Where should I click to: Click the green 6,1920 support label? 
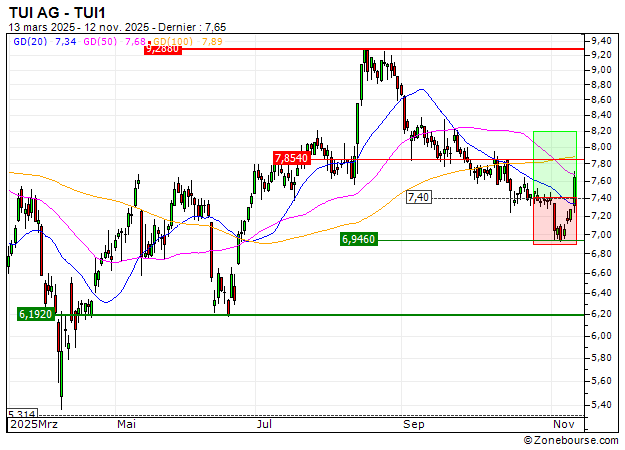[36, 314]
